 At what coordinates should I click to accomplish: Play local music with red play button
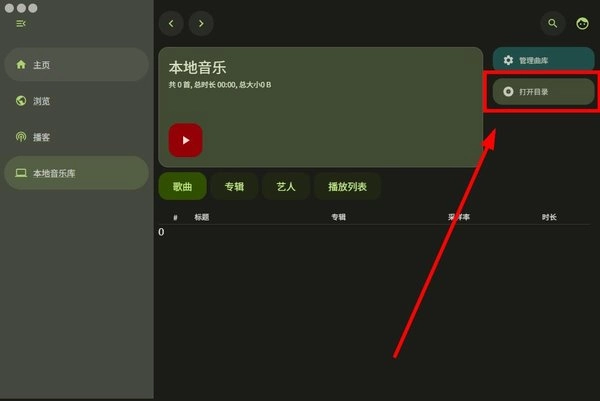pyautogui.click(x=186, y=140)
